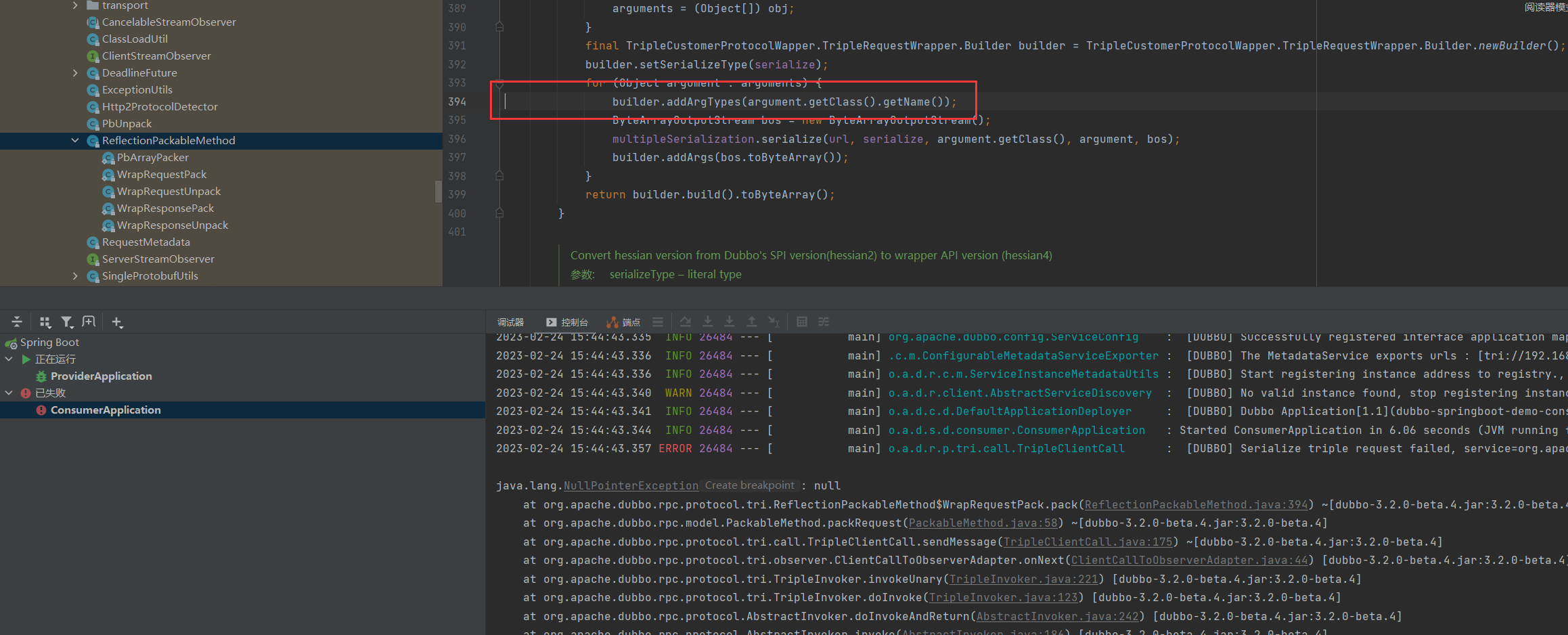Collapse the 正在运行 group
The height and width of the screenshot is (635, 1568).
tap(9, 359)
